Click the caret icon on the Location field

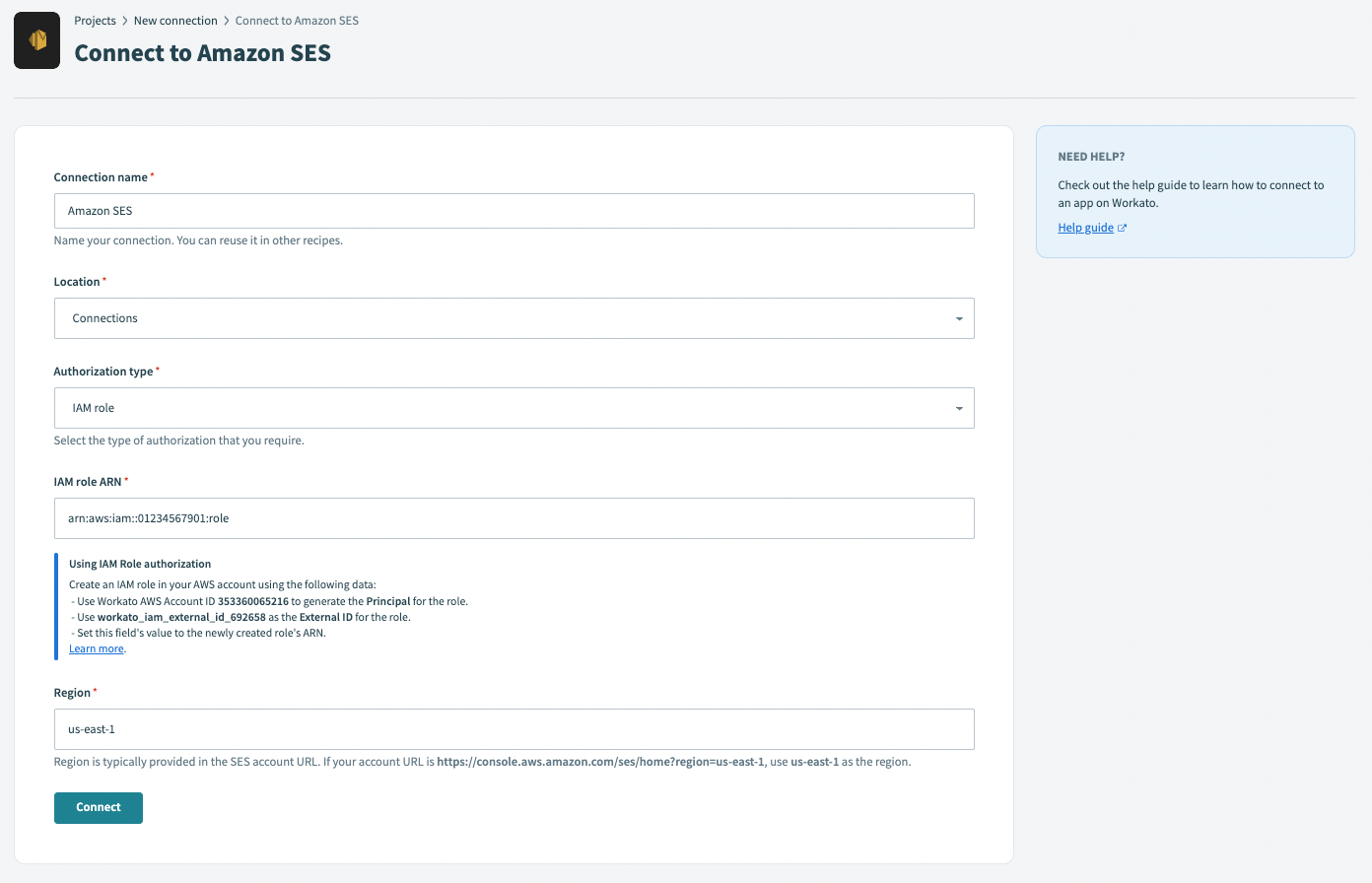coord(957,318)
